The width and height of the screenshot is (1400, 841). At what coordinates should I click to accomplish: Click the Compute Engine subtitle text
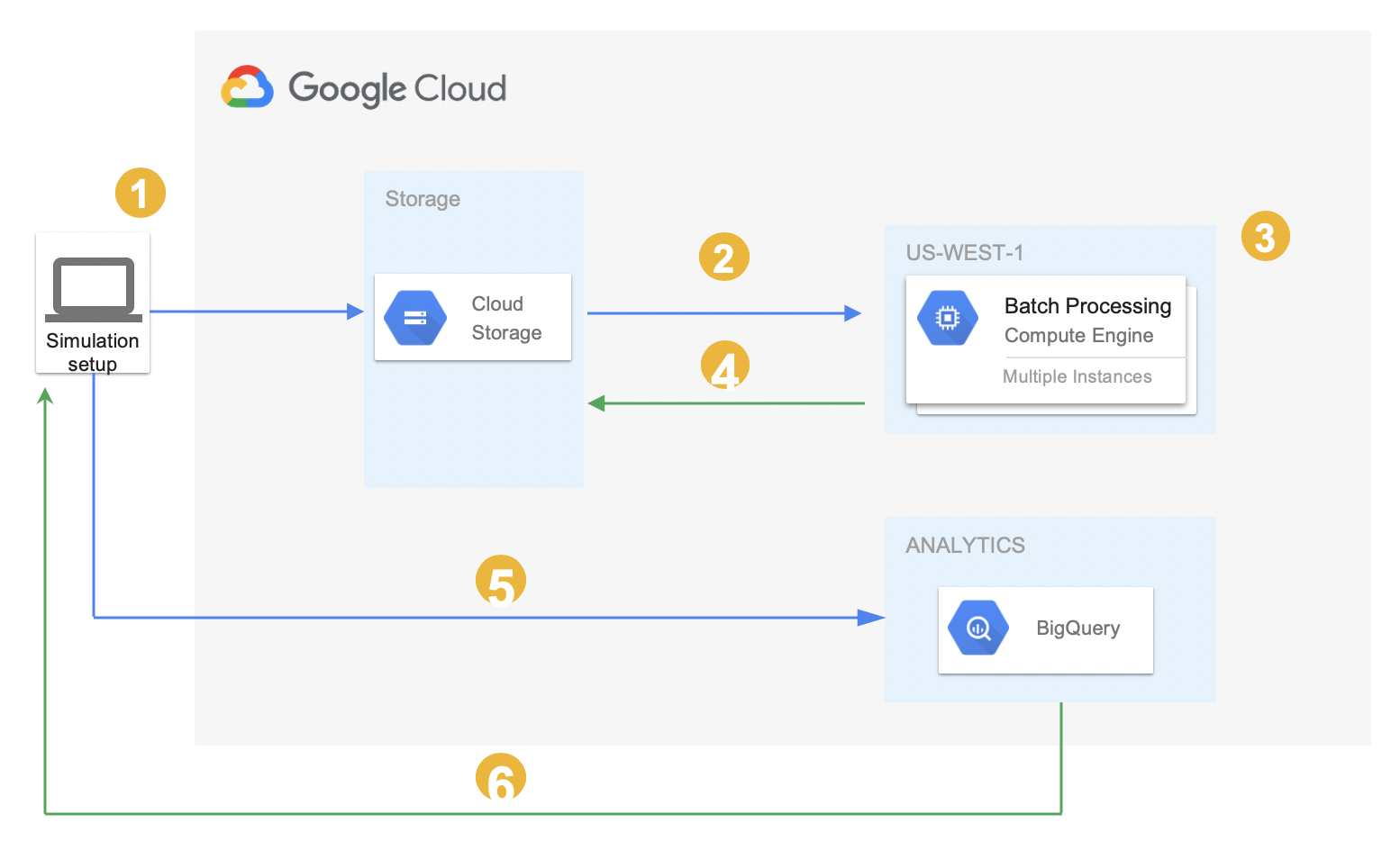point(1078,336)
